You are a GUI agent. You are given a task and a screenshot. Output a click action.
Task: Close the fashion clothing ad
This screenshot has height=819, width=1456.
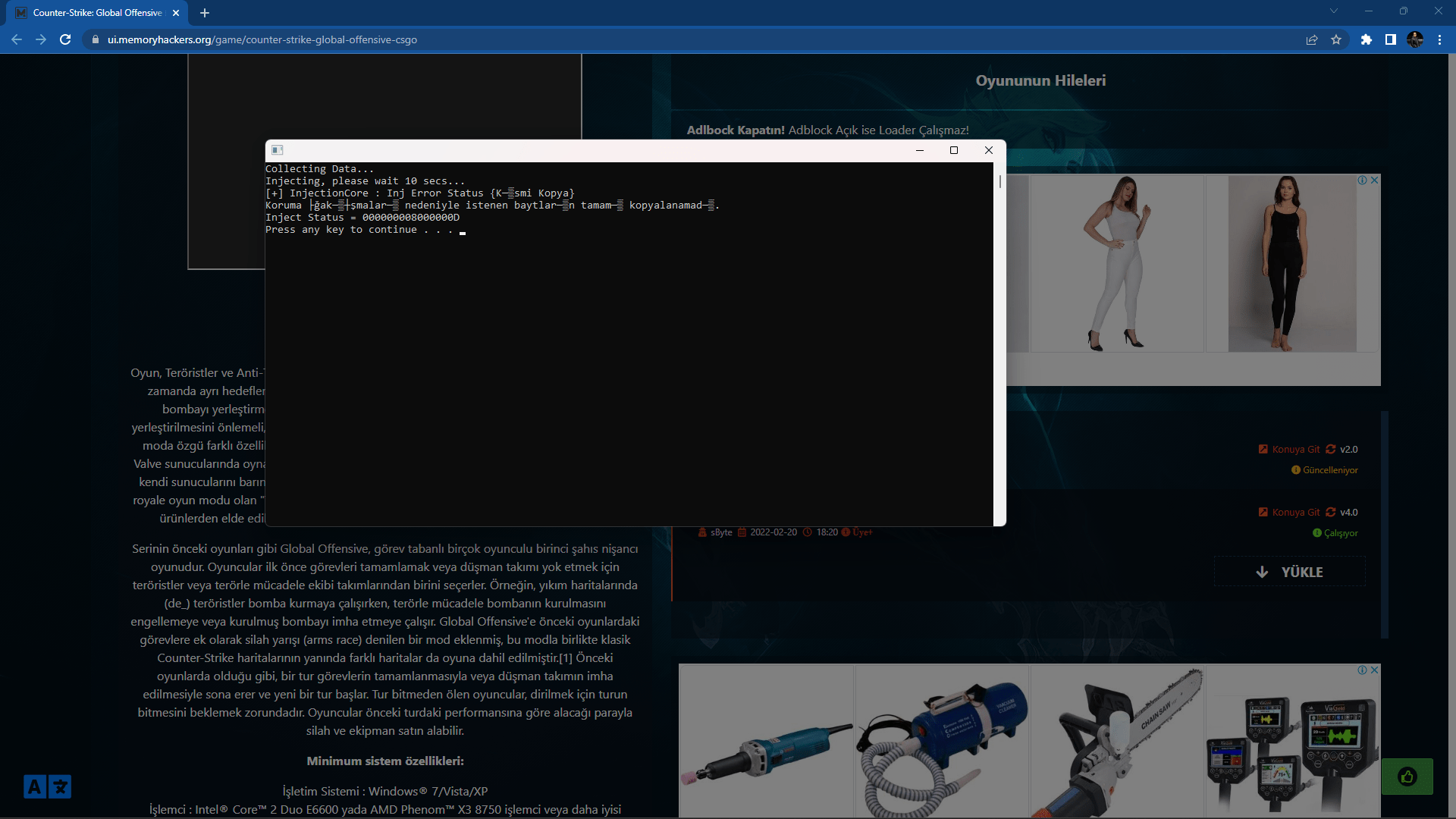[1374, 180]
